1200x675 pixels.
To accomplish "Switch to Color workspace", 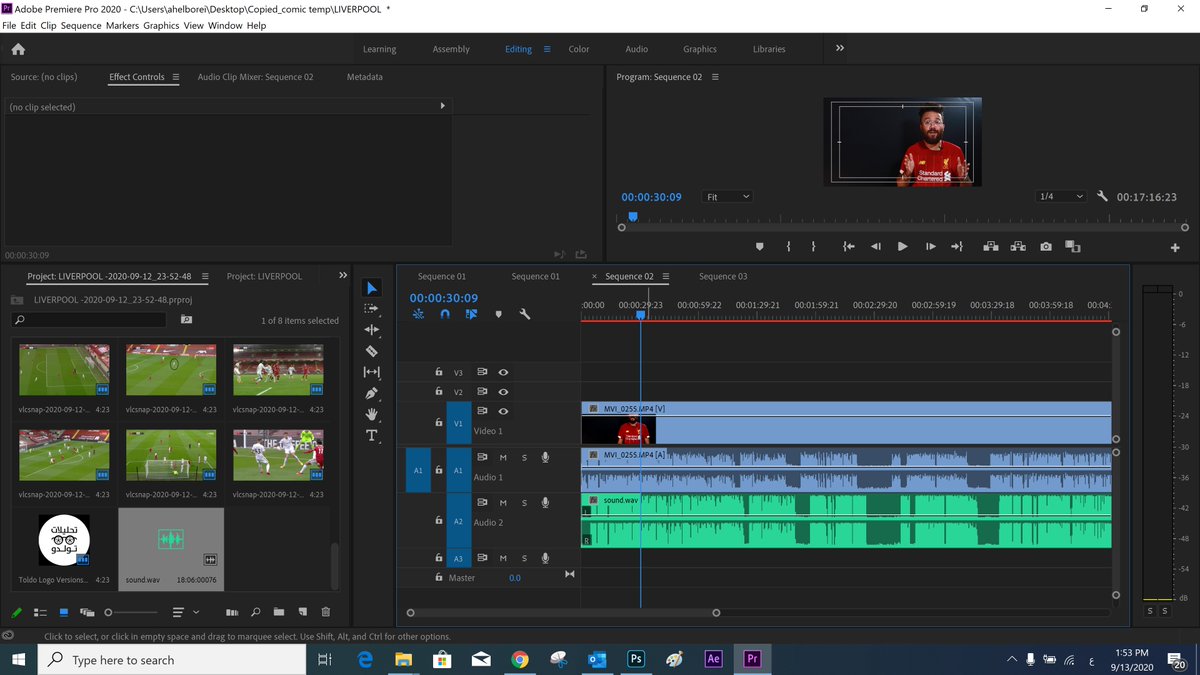I will coord(579,49).
